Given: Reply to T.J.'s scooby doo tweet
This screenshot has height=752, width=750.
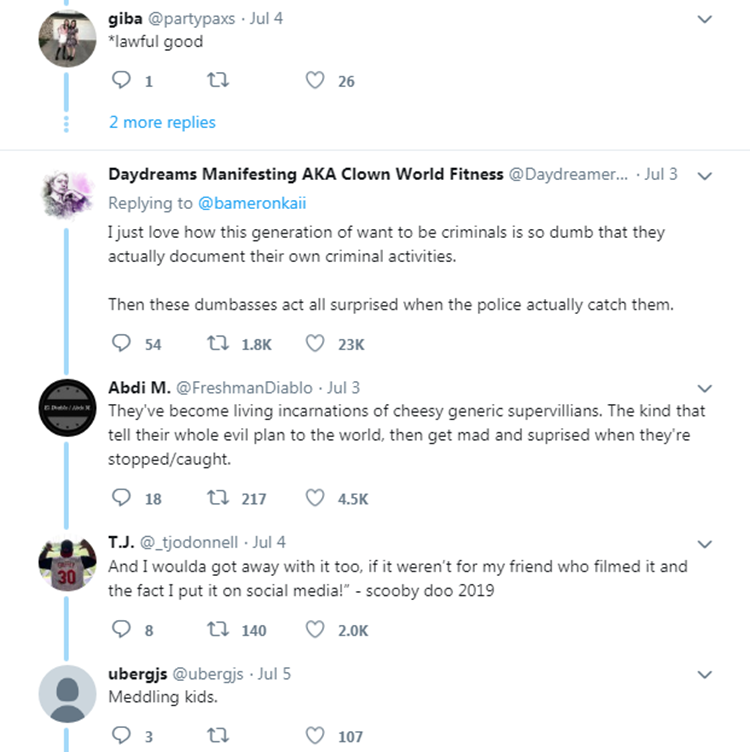Looking at the screenshot, I should tap(122, 629).
